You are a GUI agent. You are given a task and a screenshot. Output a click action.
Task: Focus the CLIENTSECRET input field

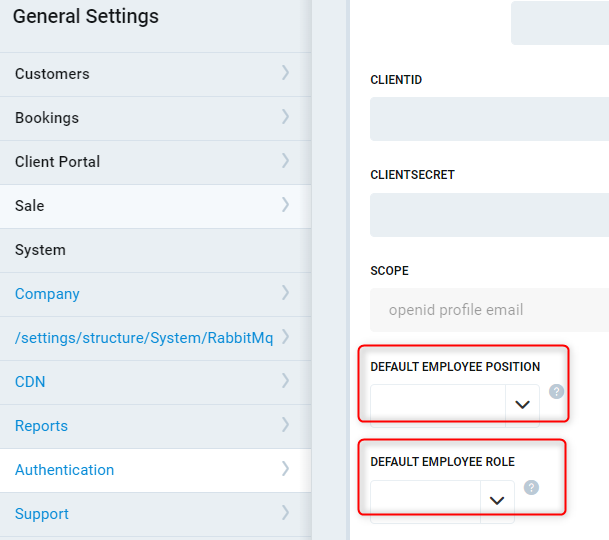[x=489, y=215]
